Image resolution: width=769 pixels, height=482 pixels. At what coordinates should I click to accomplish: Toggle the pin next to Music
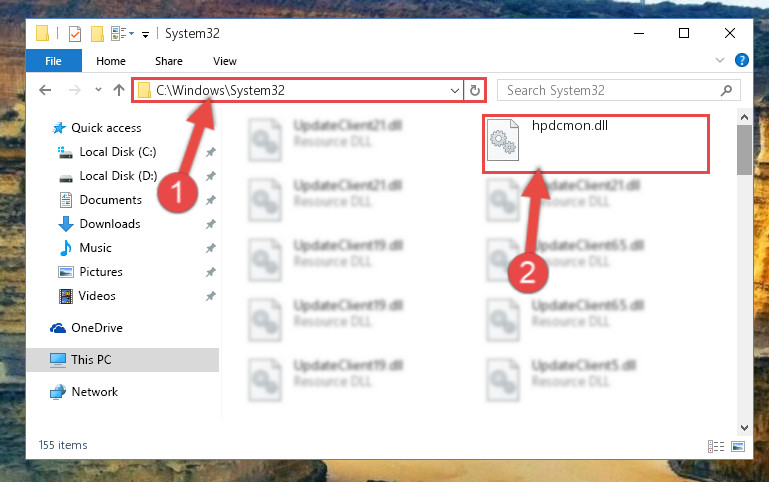click(210, 248)
